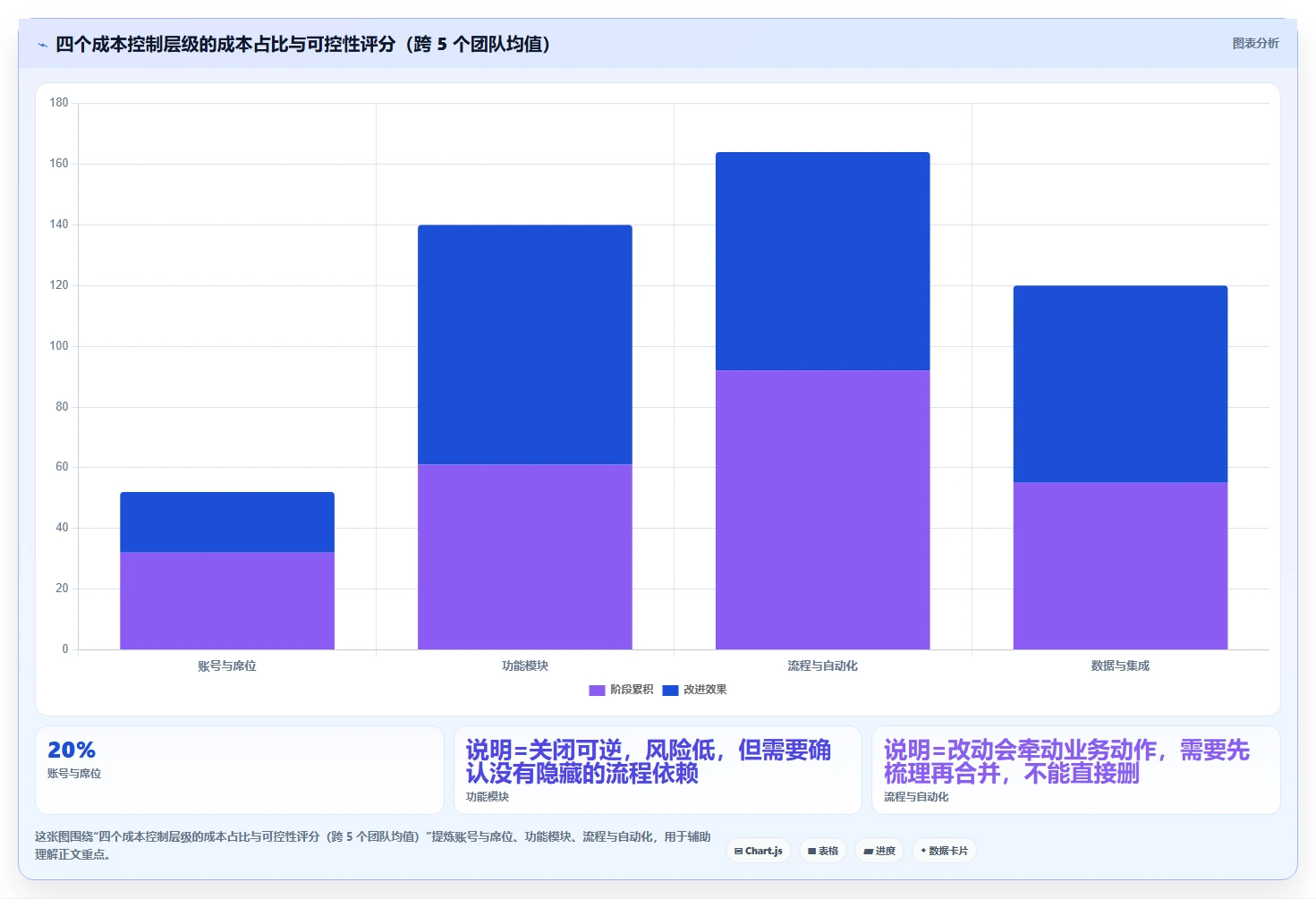The height and width of the screenshot is (899, 1316).
Task: Click the small icon before the chart title
Action: pyautogui.click(x=42, y=45)
